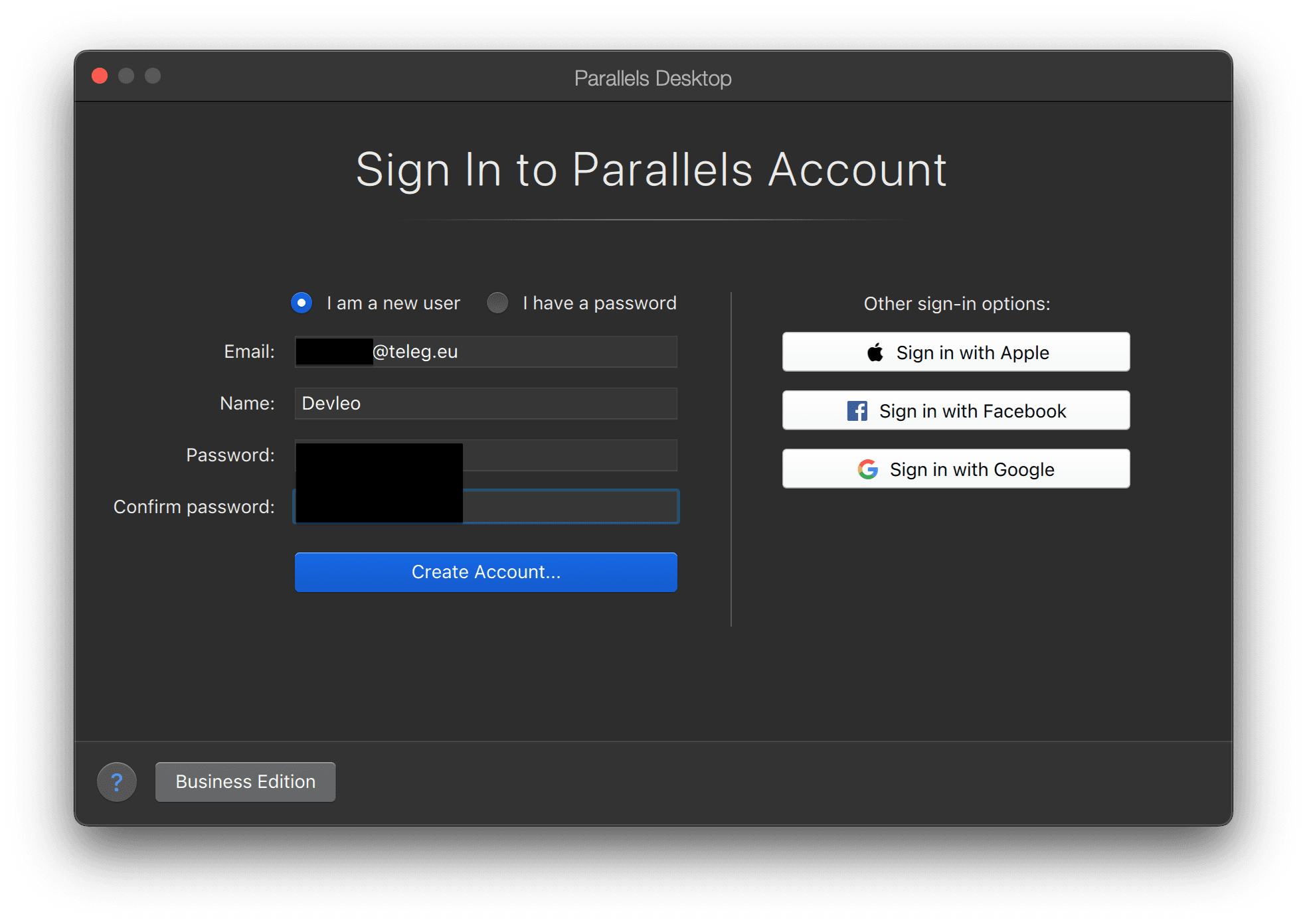The width and height of the screenshot is (1307, 924).
Task: Choose Sign in with Apple
Action: 956,352
